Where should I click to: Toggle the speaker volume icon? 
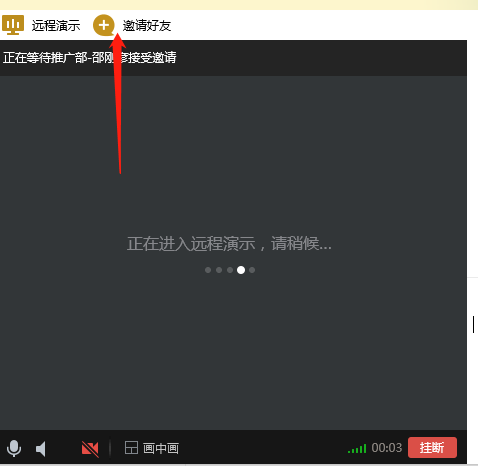tap(41, 449)
